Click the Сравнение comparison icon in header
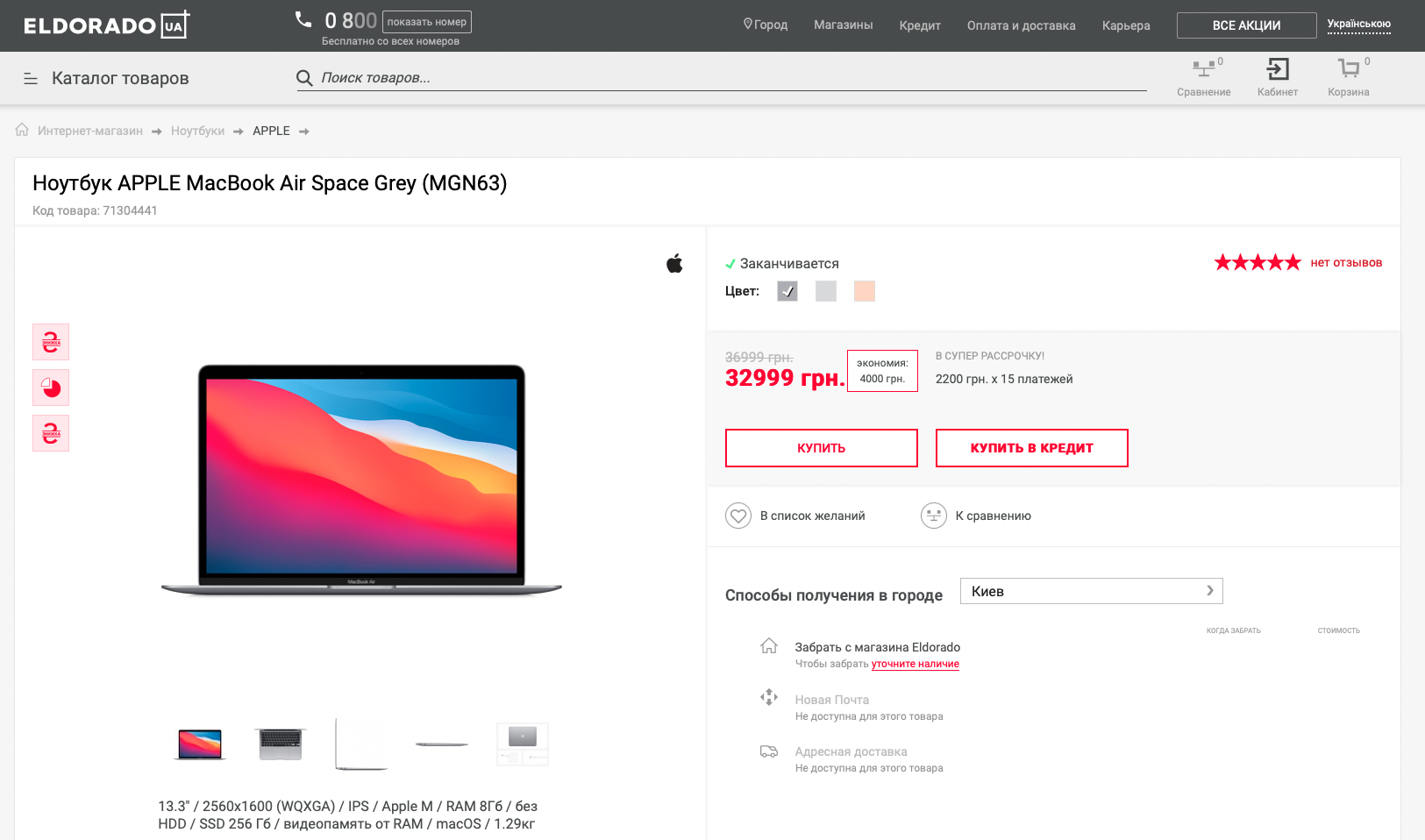 pyautogui.click(x=1203, y=69)
